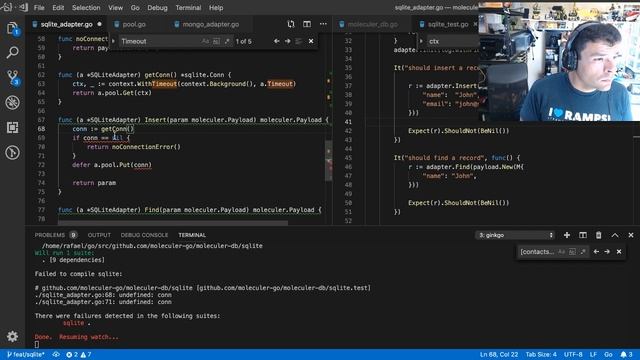Show the PROBLEMS panel tab
The width and height of the screenshot is (640, 360).
pyautogui.click(x=50, y=235)
